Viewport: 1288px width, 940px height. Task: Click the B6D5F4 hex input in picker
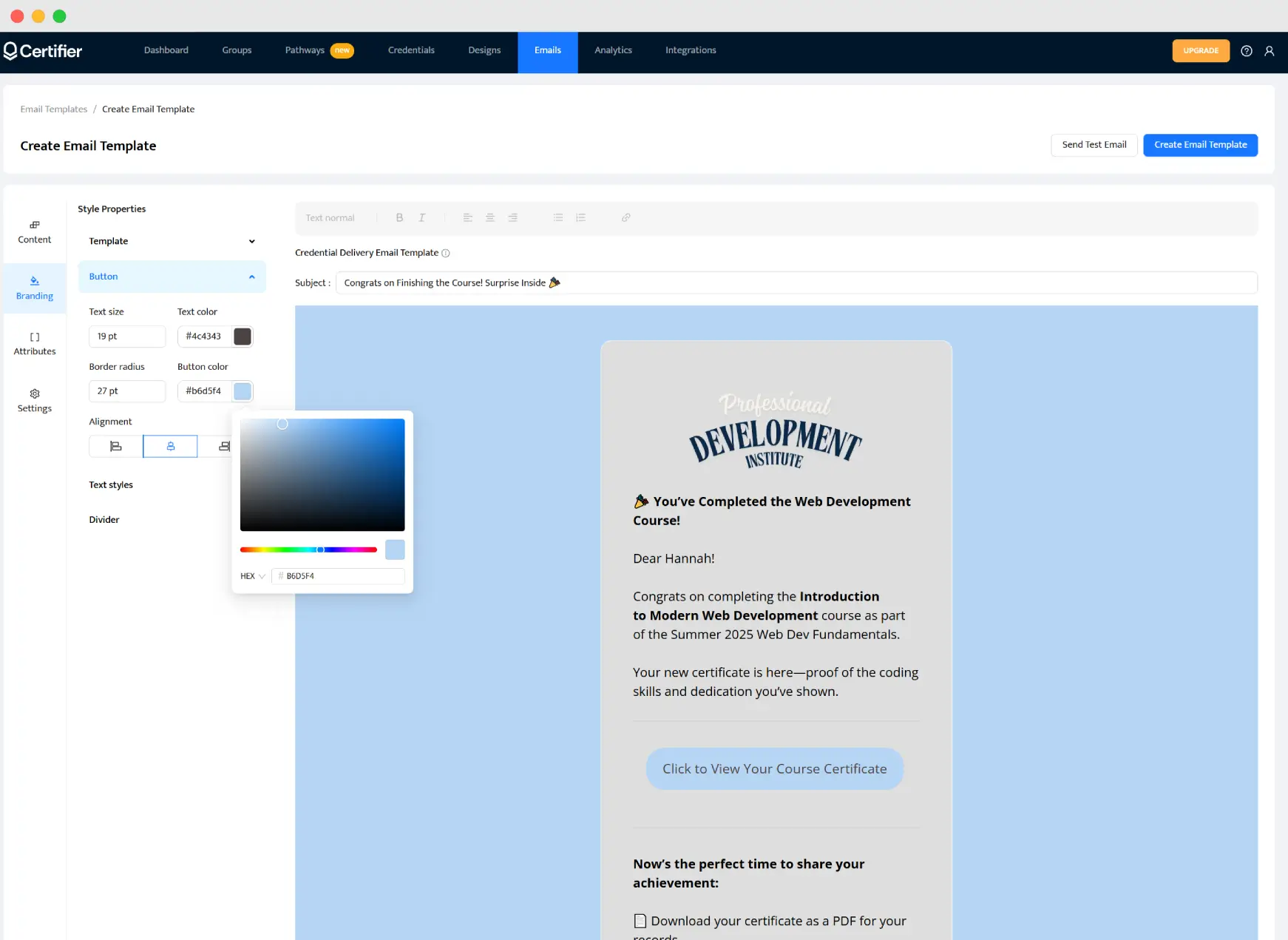(x=338, y=576)
